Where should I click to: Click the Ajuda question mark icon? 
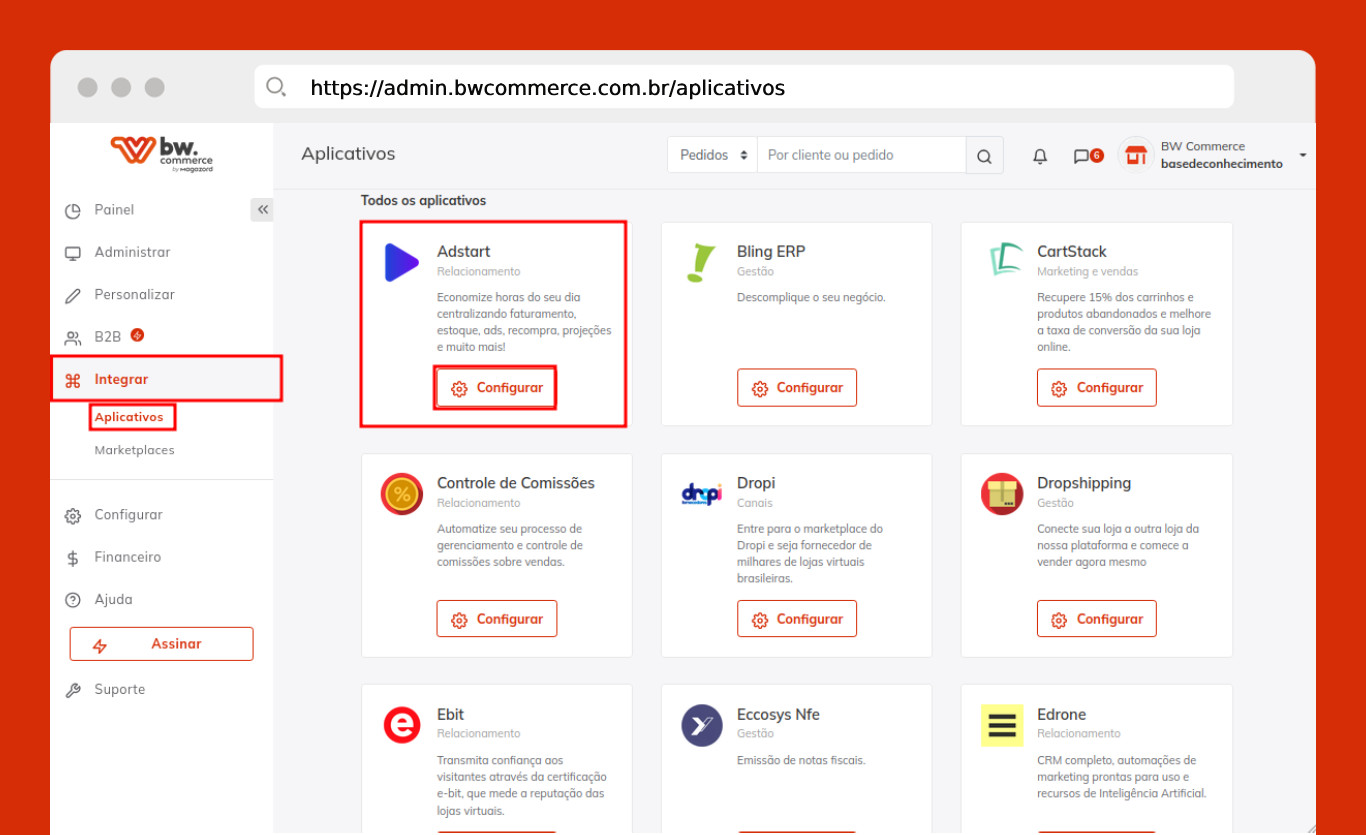(x=72, y=600)
